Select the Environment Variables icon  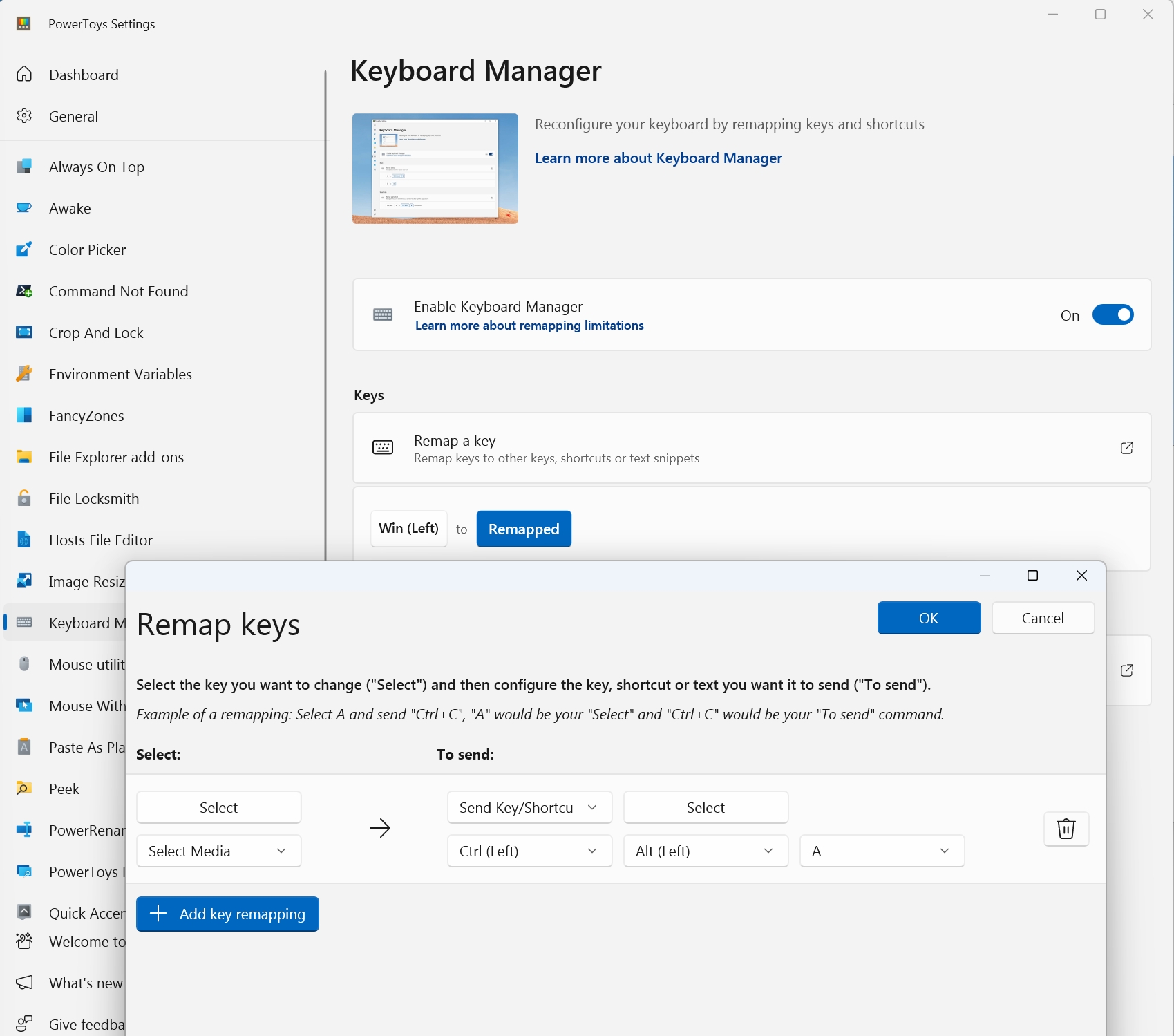pos(24,374)
